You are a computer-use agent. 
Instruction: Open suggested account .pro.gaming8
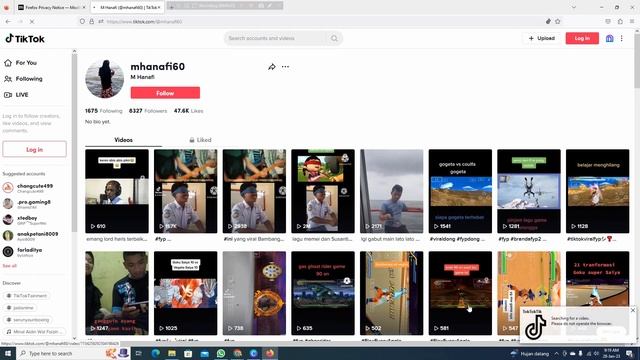coord(34,204)
